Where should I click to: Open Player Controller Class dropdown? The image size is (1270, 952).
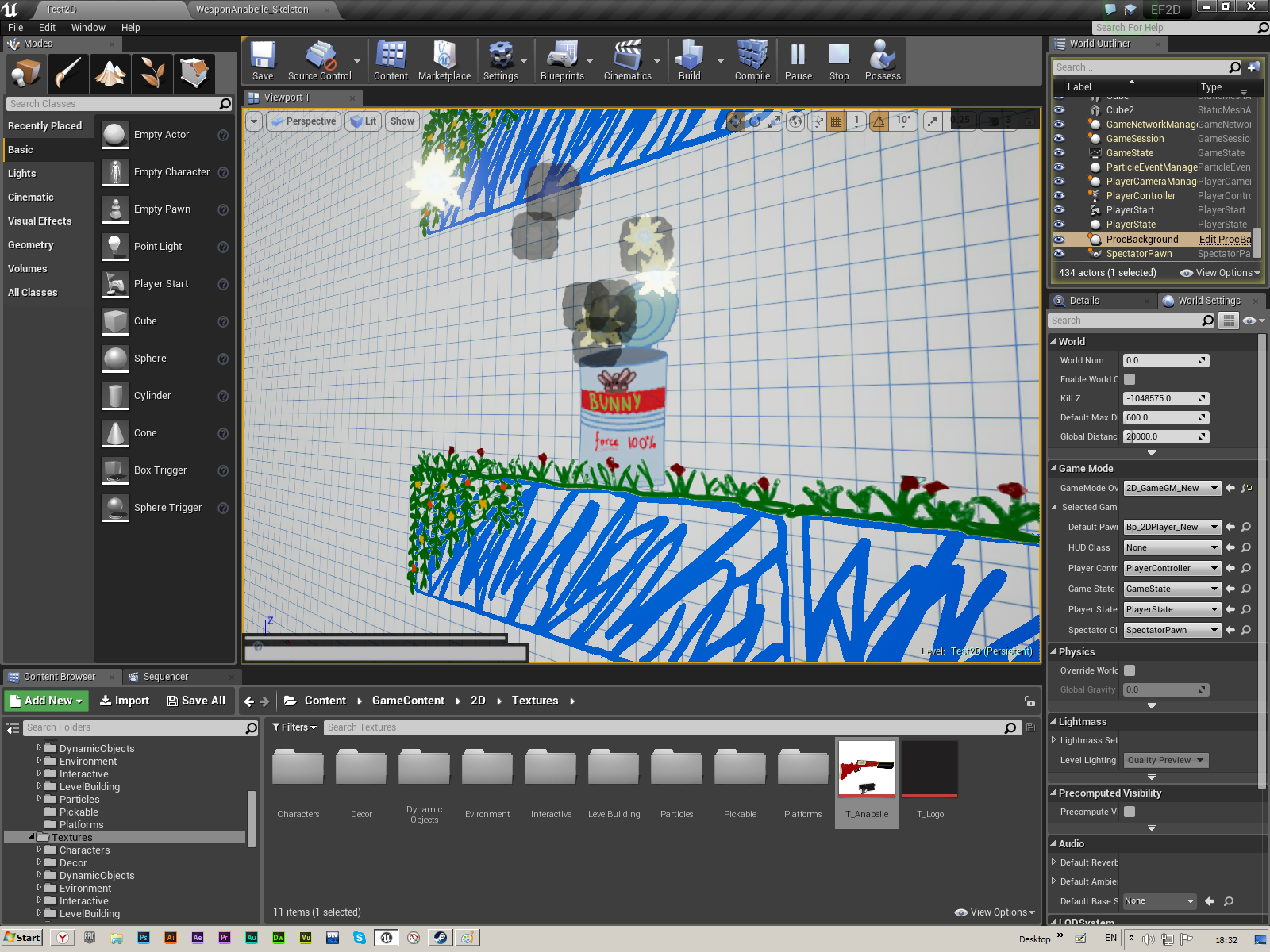coord(1172,568)
